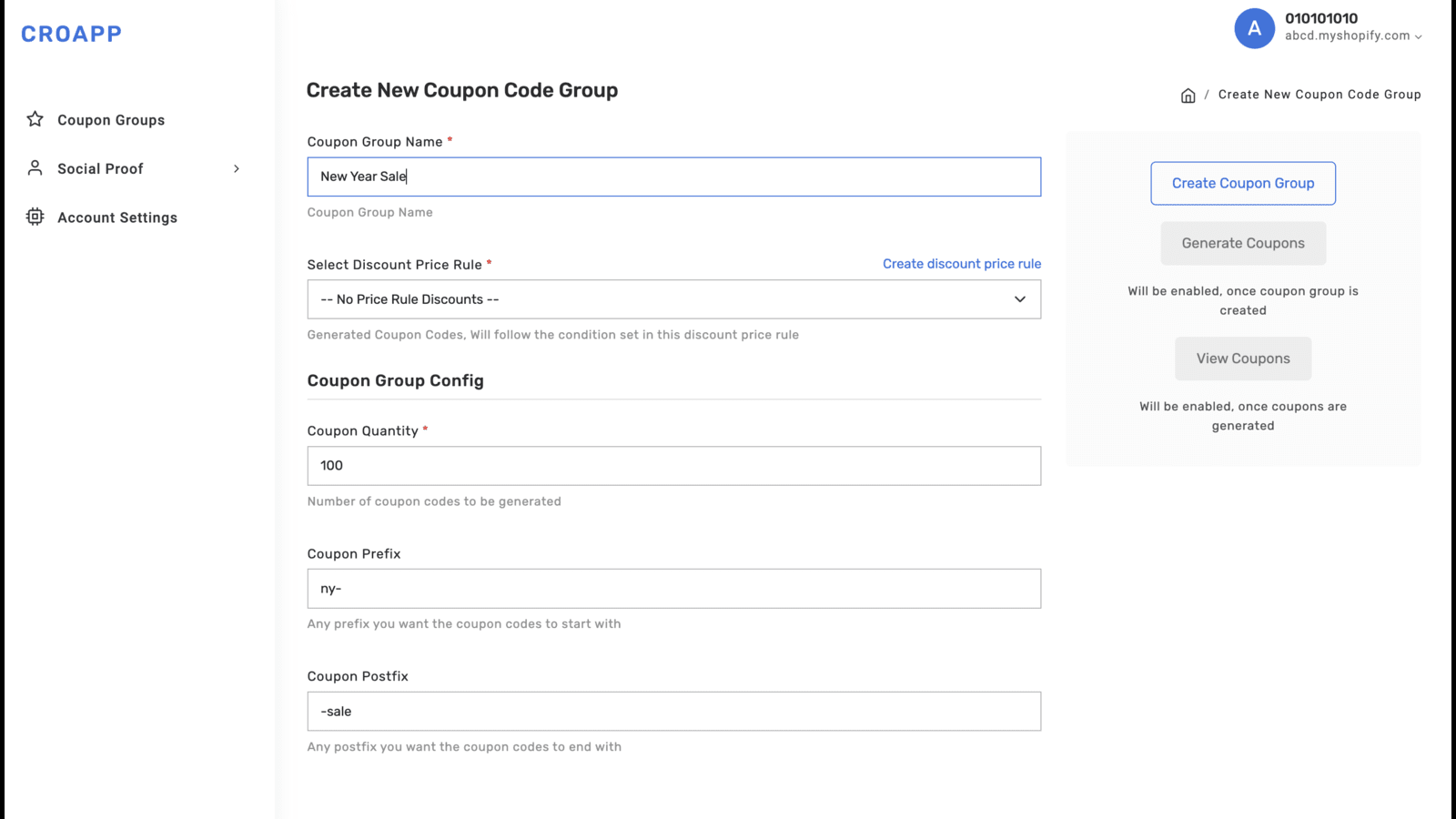Click Create New Coupon Code Group breadcrumb
The height and width of the screenshot is (819, 1456).
pyautogui.click(x=1319, y=94)
